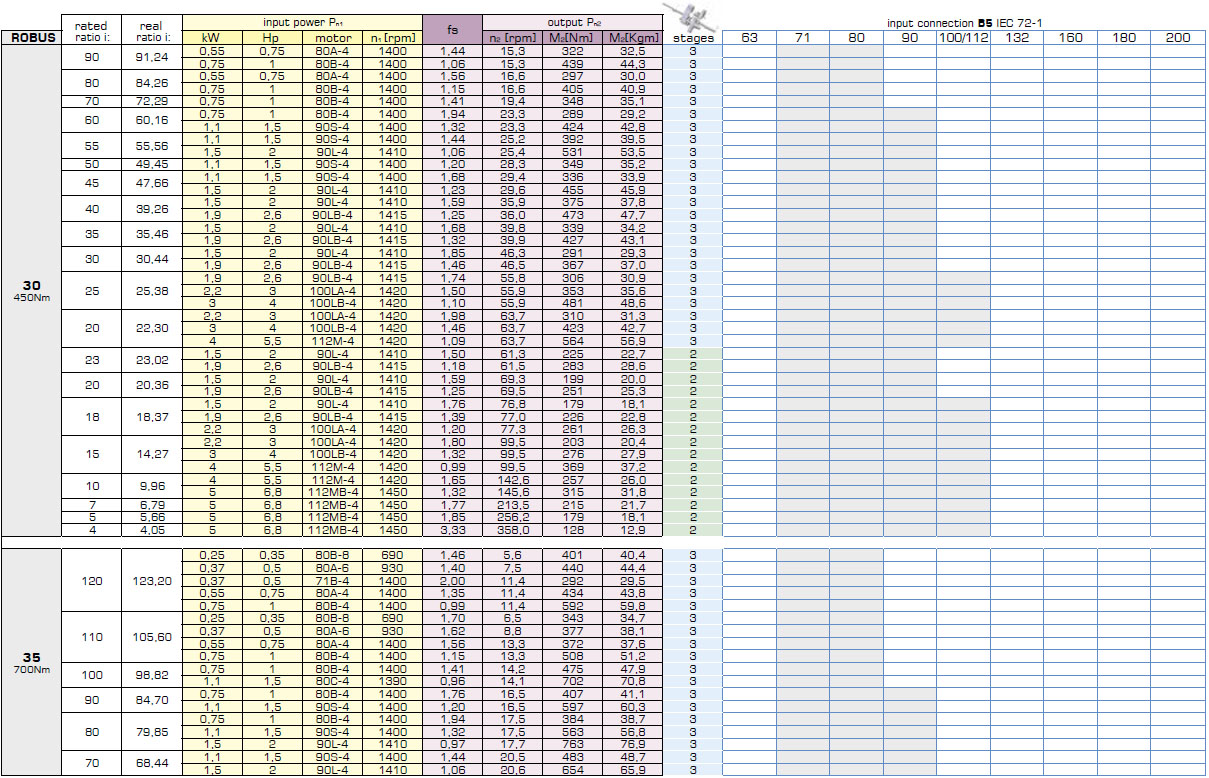Click the Kgm value 12,9
This screenshot has width=1209, height=778.
point(632,530)
